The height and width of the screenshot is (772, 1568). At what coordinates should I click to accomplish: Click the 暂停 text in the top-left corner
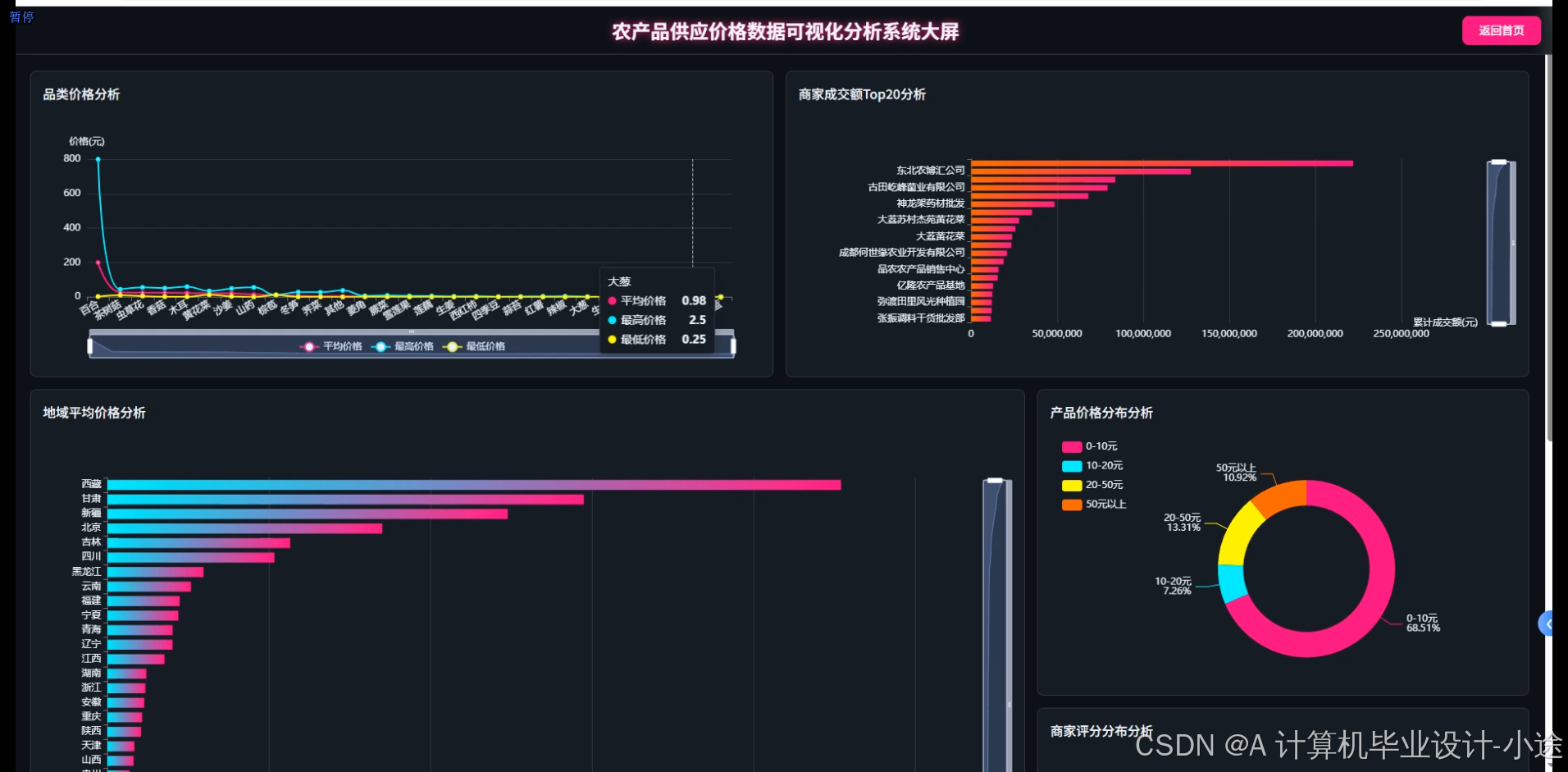tap(21, 16)
